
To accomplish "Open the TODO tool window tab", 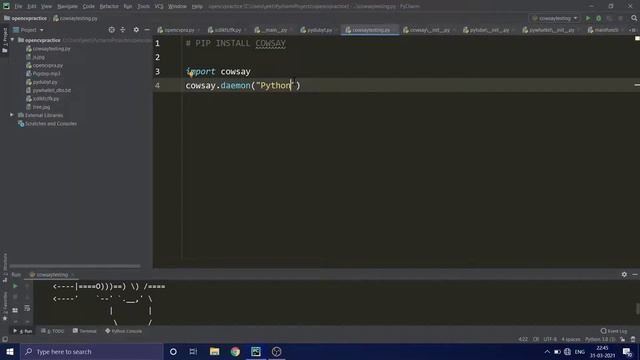I will coord(53,331).
